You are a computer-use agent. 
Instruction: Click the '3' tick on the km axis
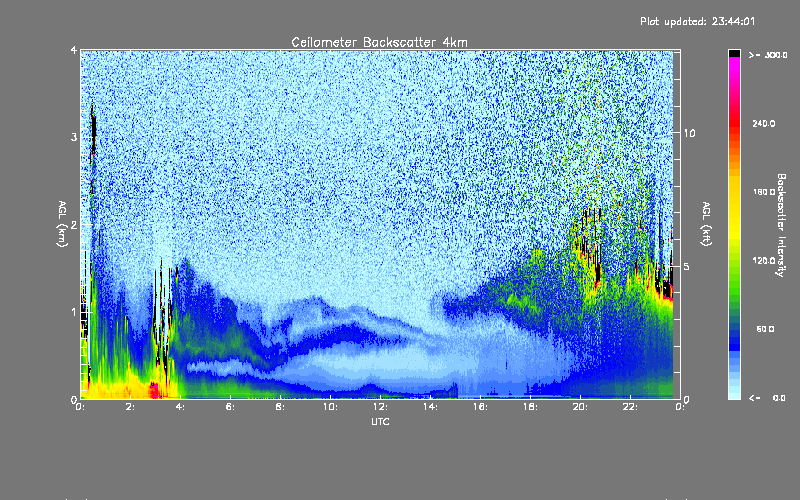74,137
